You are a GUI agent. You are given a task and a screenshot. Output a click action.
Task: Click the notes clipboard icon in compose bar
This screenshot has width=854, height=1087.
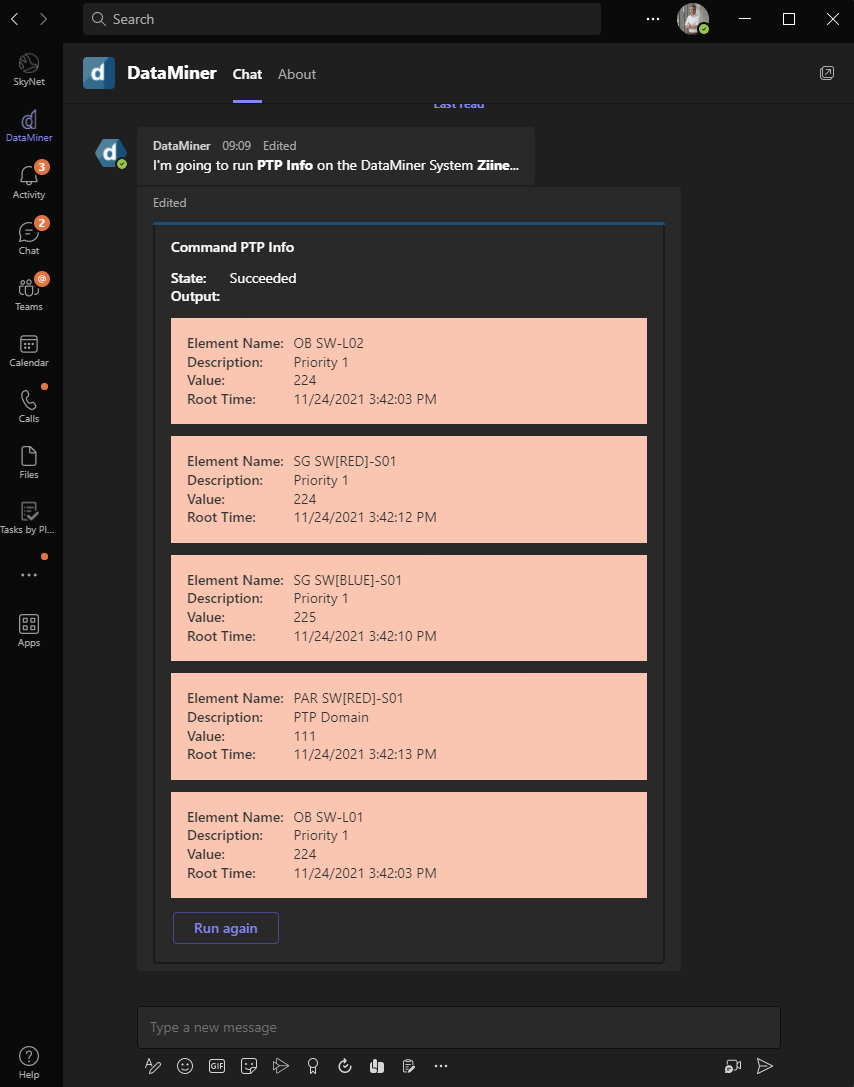pyautogui.click(x=409, y=1066)
